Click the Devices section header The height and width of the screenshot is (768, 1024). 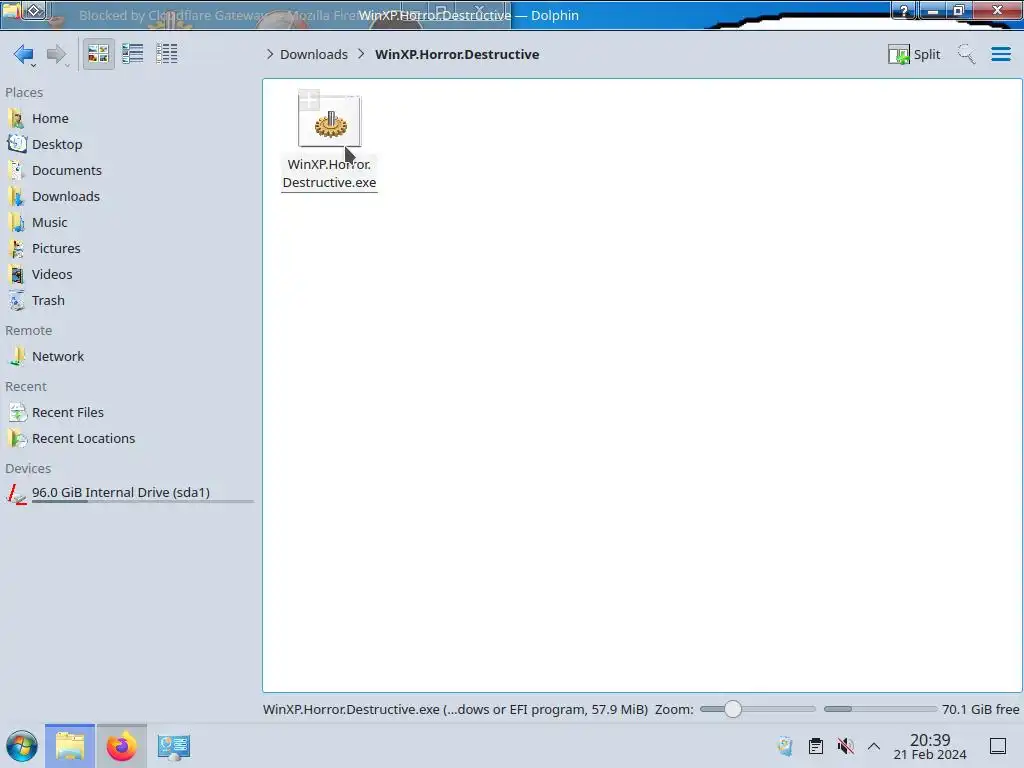(x=28, y=469)
